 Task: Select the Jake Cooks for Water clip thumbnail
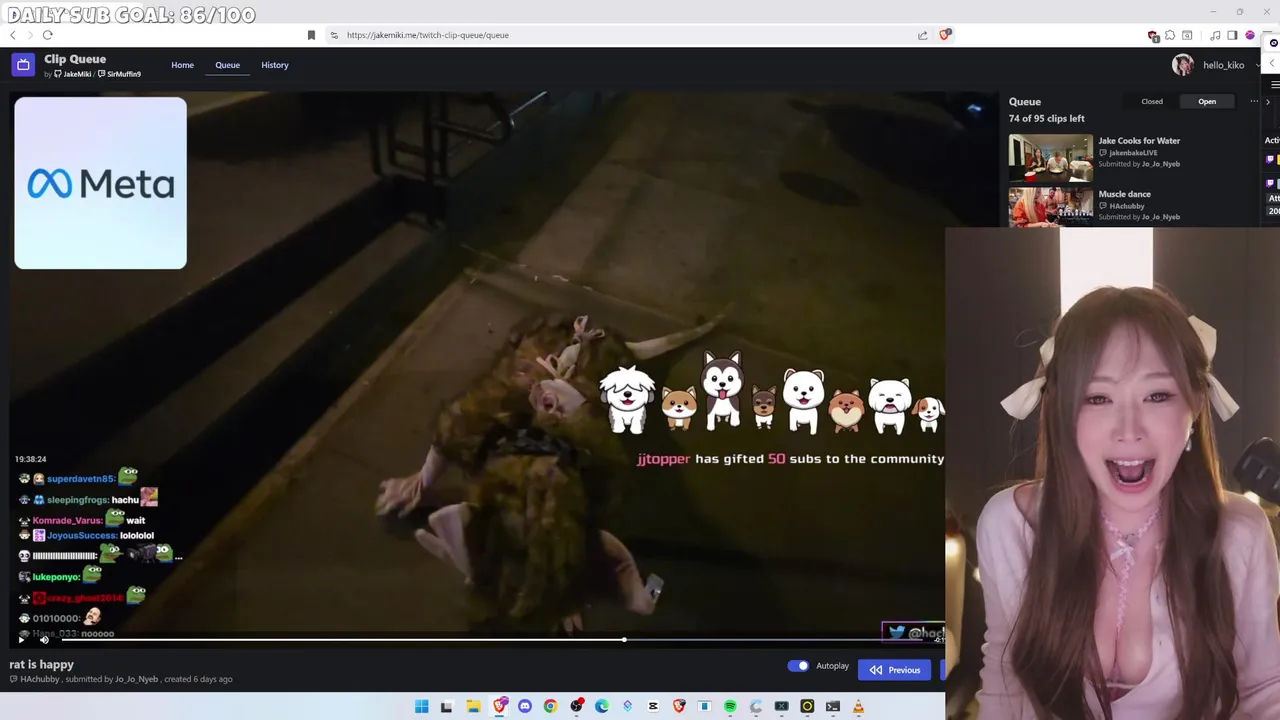click(x=1050, y=158)
